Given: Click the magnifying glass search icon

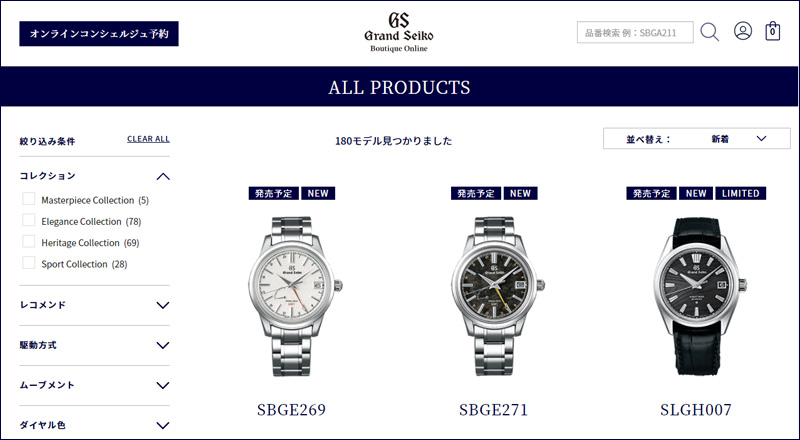Looking at the screenshot, I should pyautogui.click(x=710, y=32).
